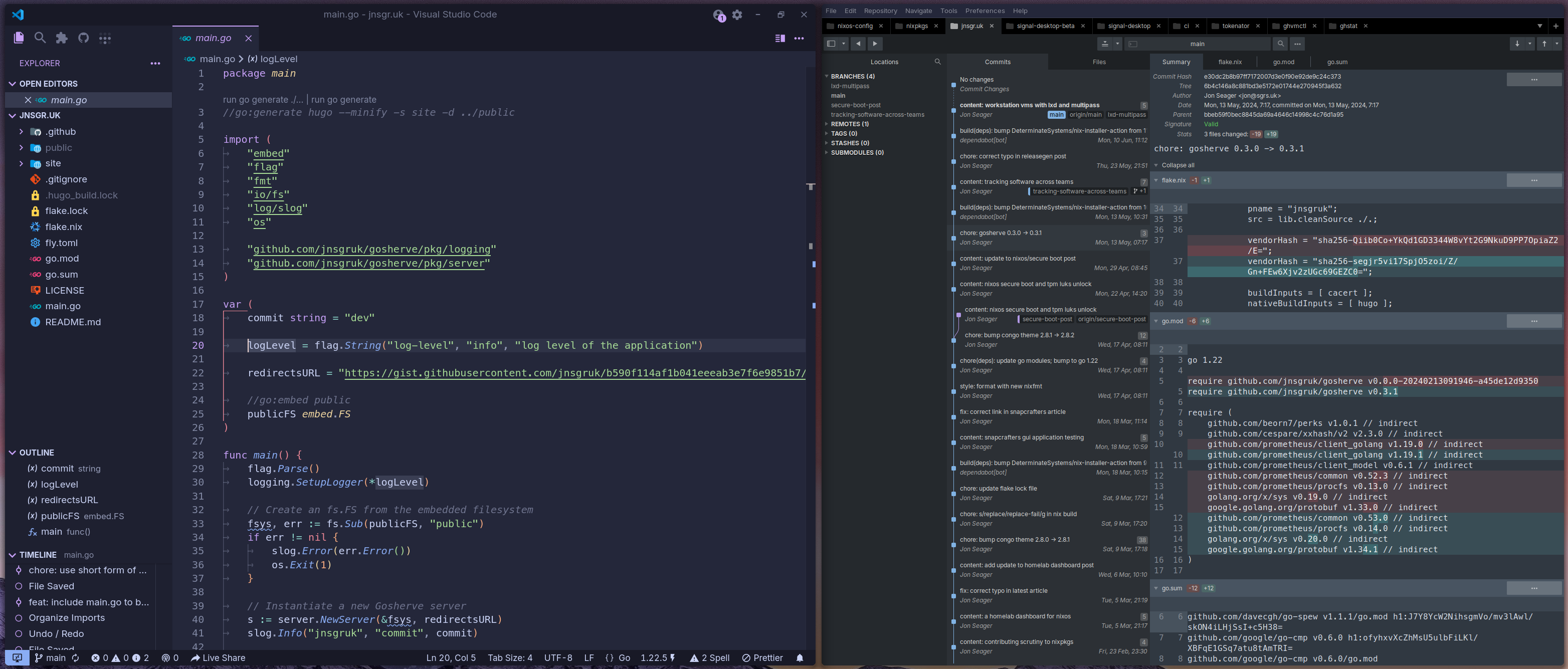1568x669 pixels.
Task: Open the Extensions view icon
Action: pyautogui.click(x=62, y=38)
